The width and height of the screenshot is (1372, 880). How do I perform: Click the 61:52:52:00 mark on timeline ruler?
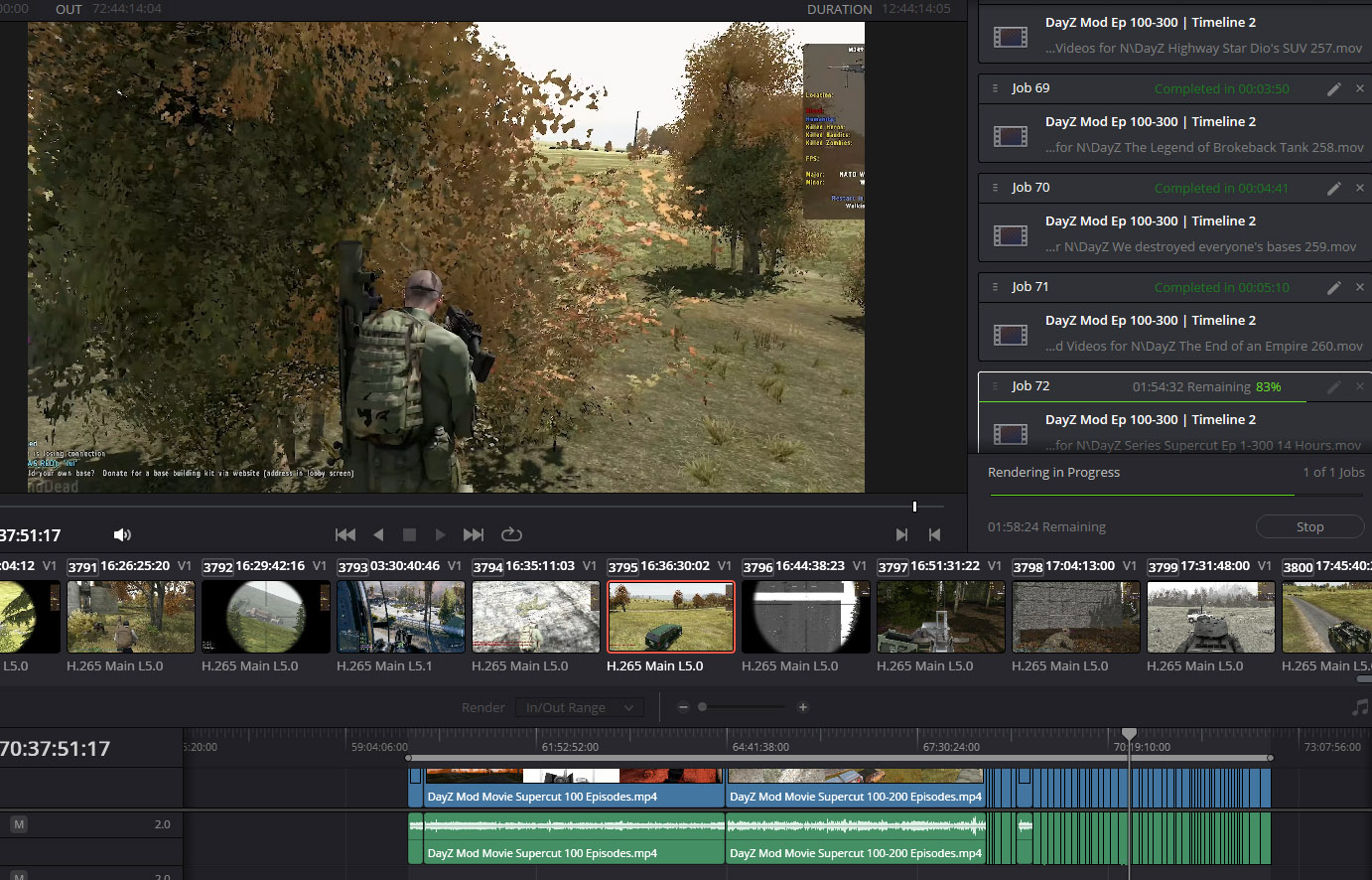570,747
